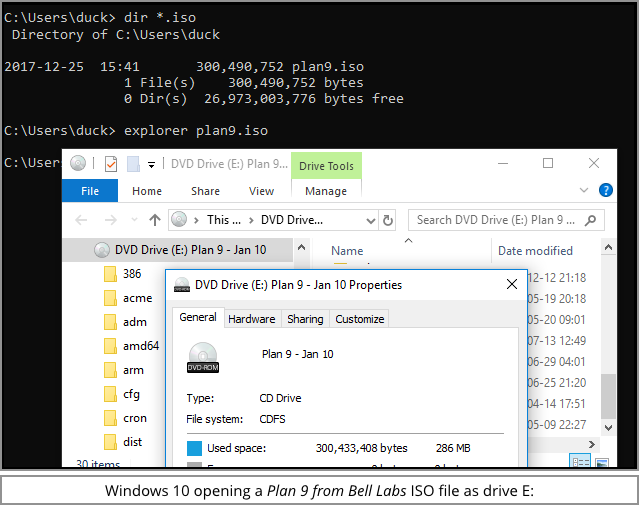Select DVD Drive (E:) Plan 9 tree node
639x505 pixels.
(x=179, y=249)
